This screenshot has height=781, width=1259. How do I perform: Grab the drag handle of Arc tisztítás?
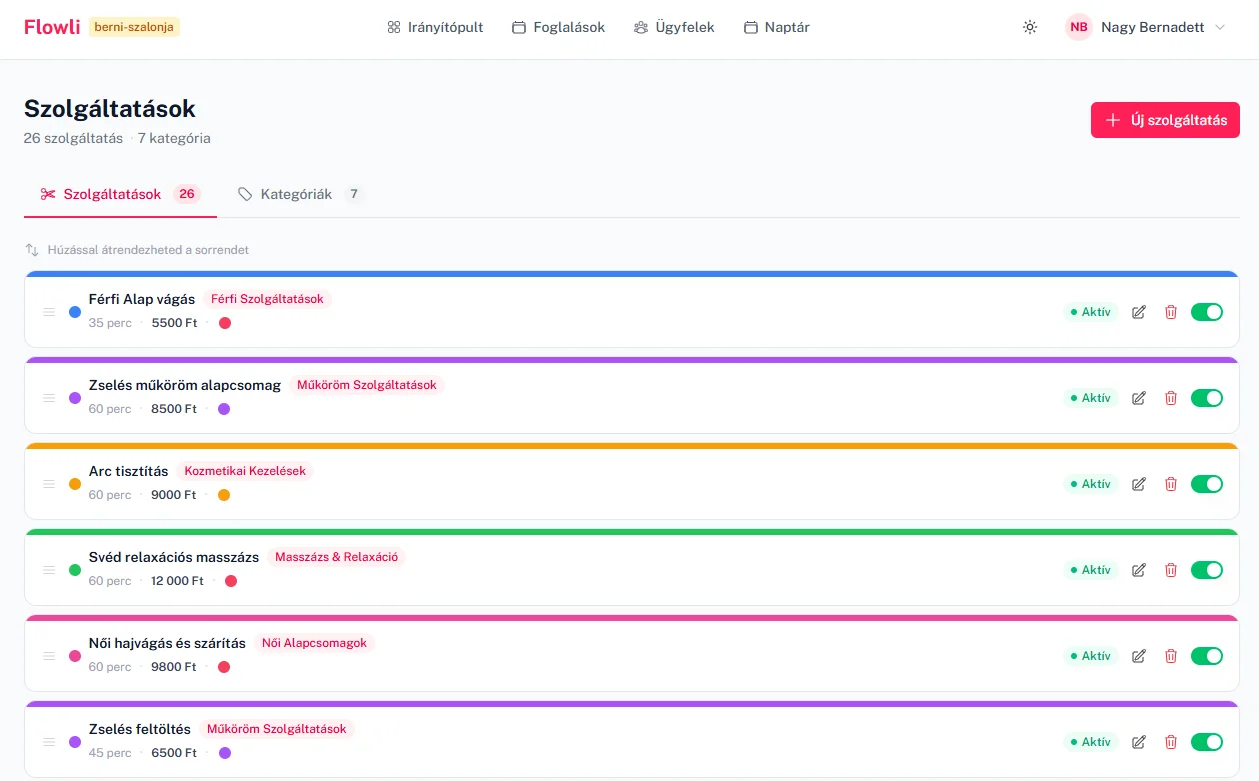[x=49, y=484]
